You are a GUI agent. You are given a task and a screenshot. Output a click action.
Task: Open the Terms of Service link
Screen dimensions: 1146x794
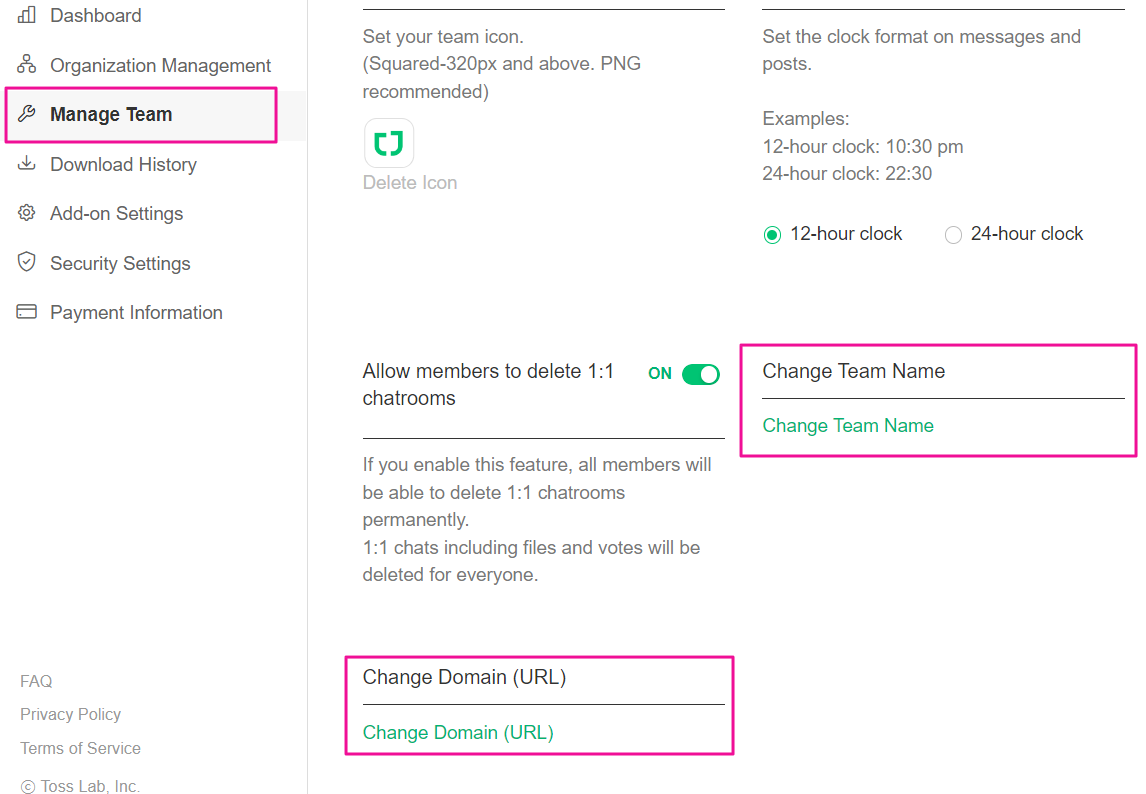[x=80, y=748]
